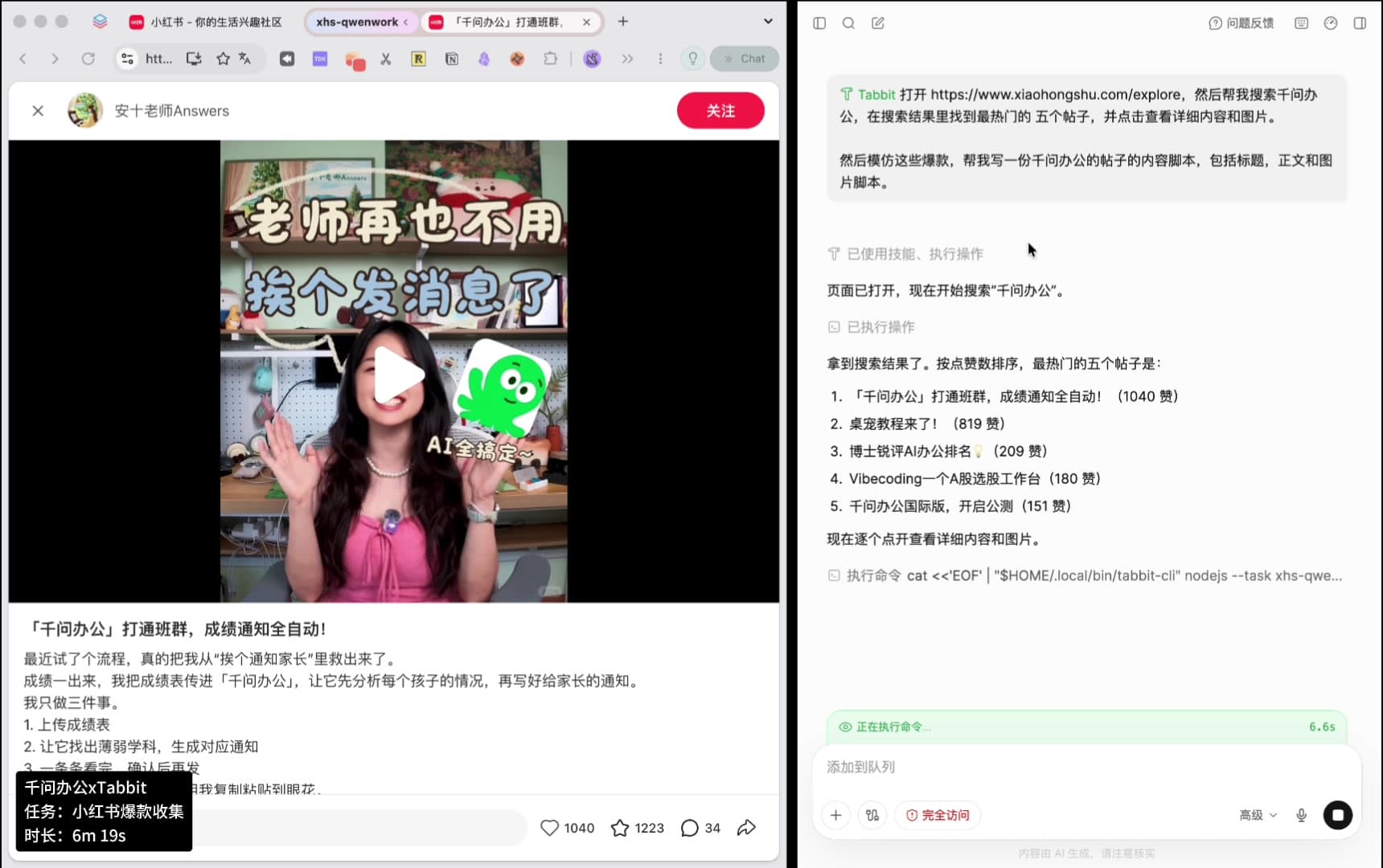This screenshot has width=1383, height=868.
Task: Toggle the left sidebar in Tabbit panel
Action: click(x=819, y=23)
